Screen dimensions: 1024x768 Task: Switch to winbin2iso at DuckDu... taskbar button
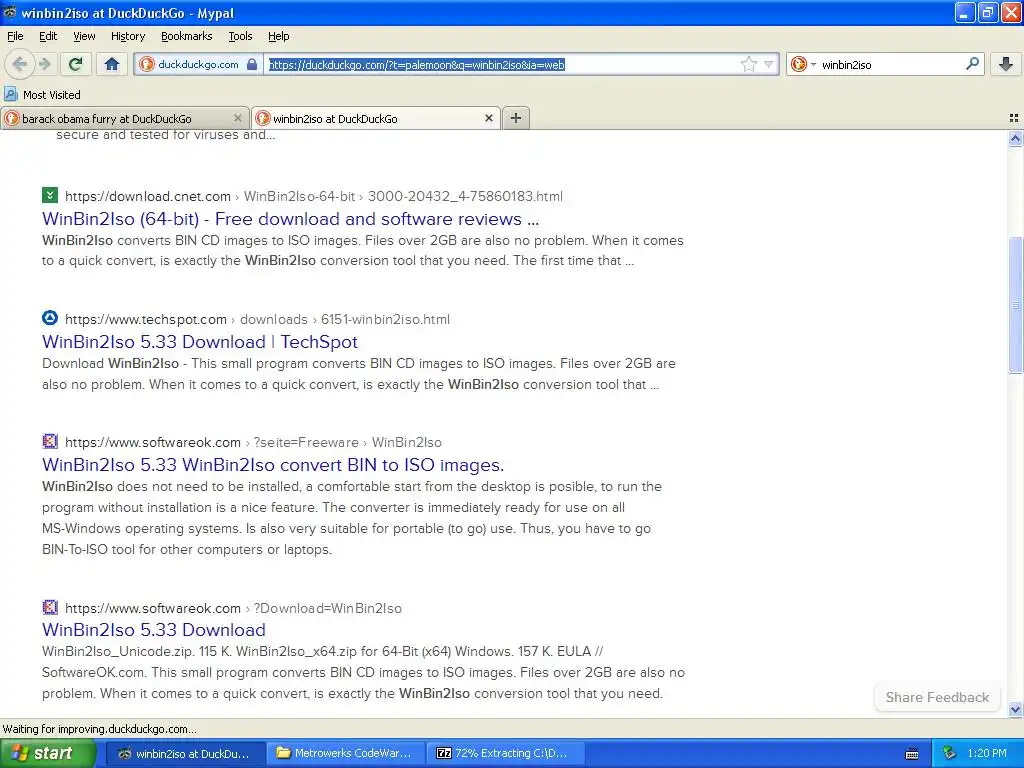(x=185, y=754)
